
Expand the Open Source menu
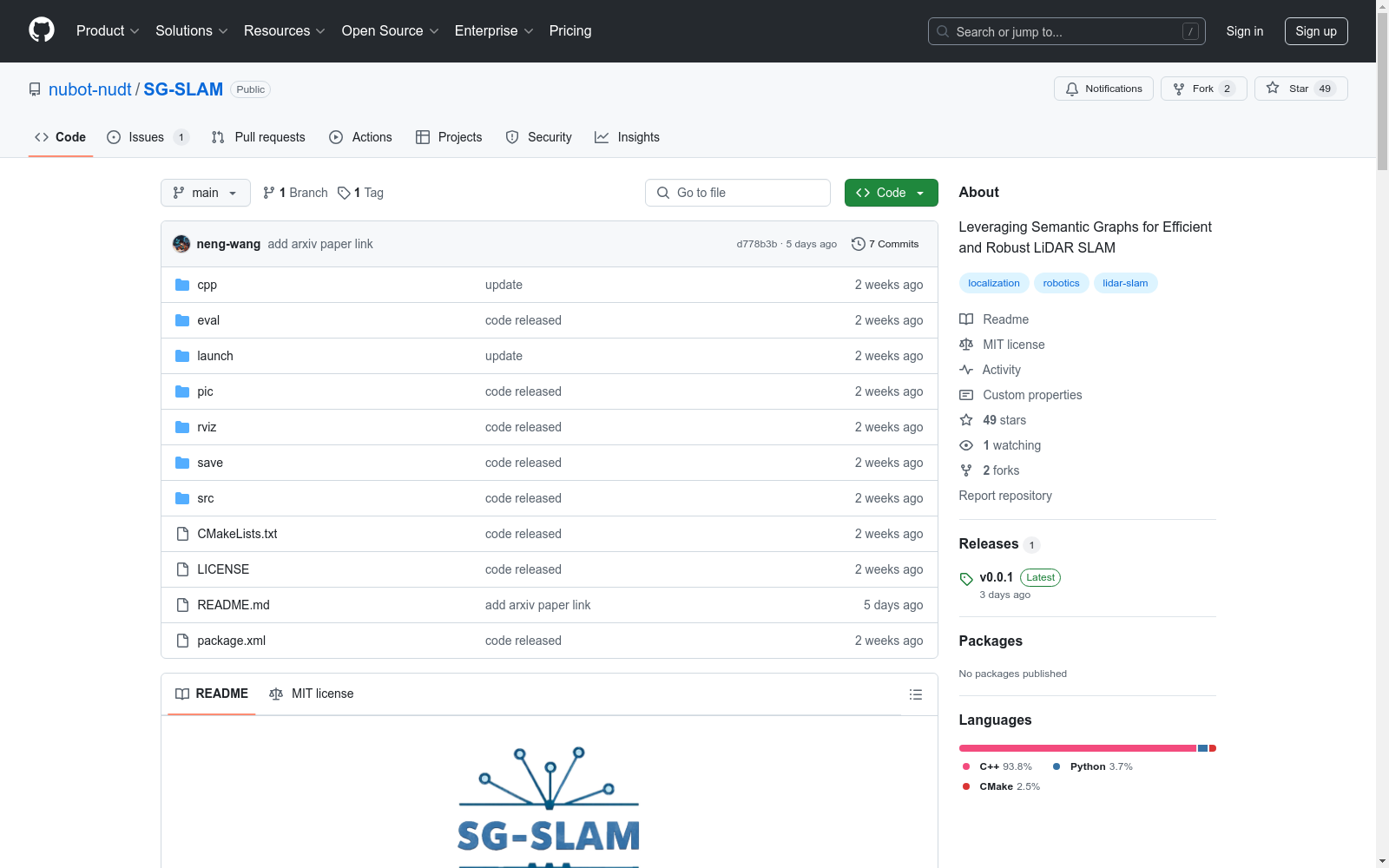click(391, 30)
